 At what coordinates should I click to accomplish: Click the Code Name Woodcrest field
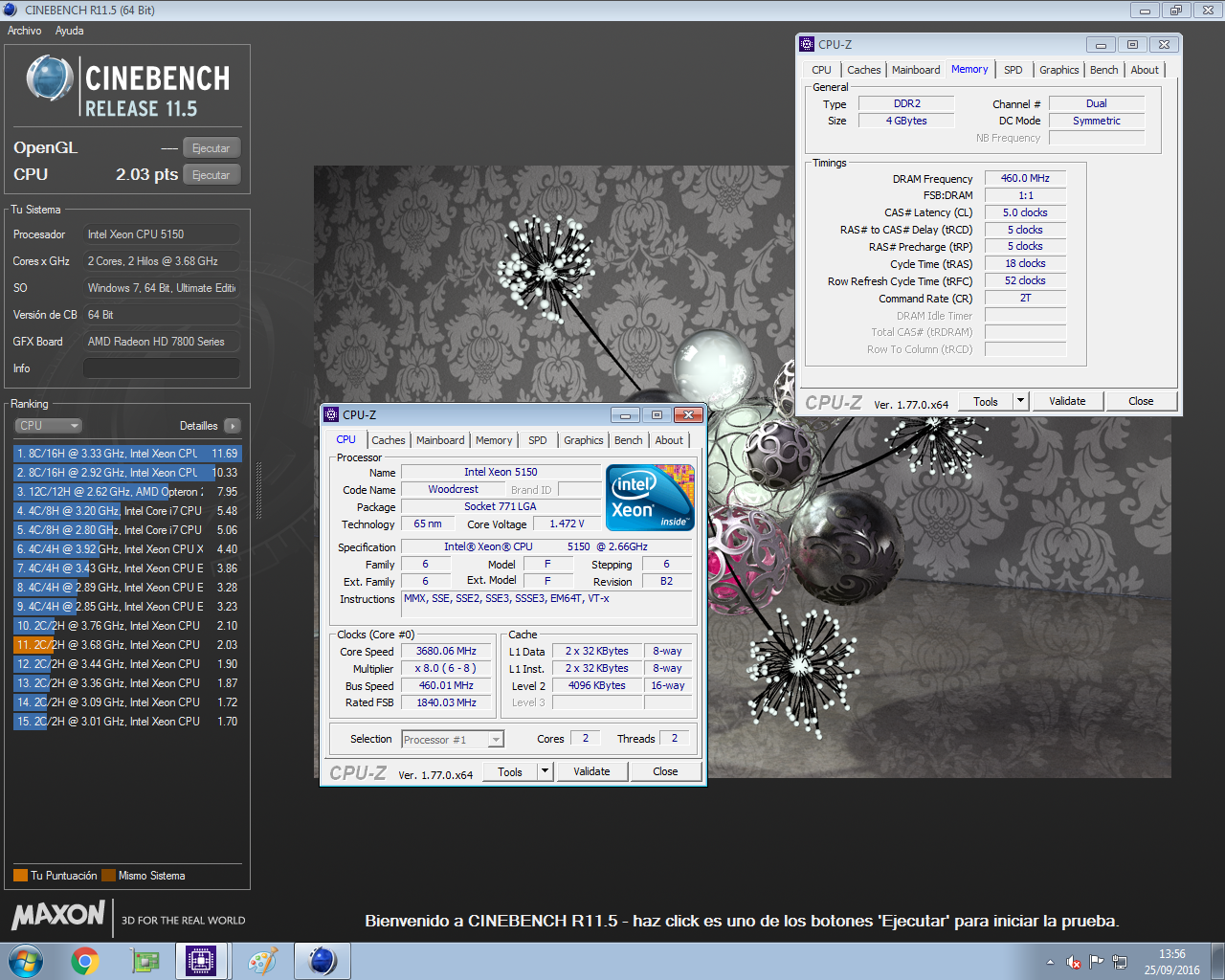pos(453,490)
